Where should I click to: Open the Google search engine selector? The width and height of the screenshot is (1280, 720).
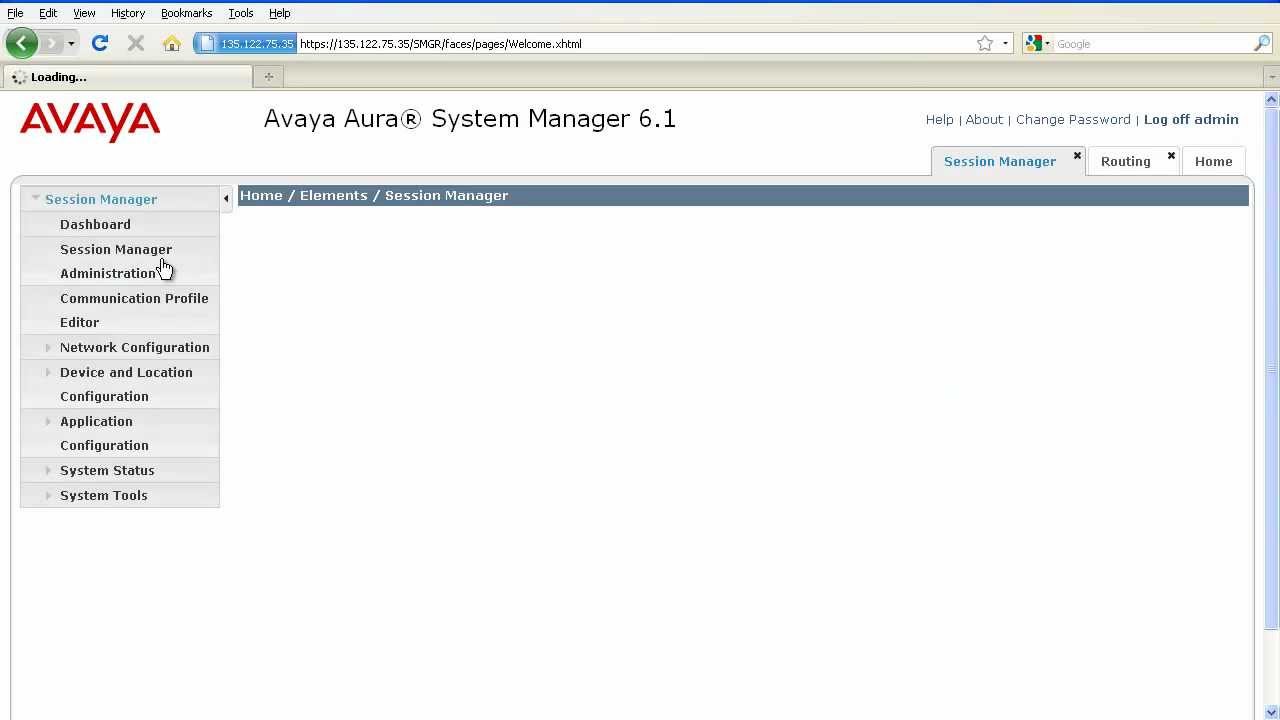1038,43
